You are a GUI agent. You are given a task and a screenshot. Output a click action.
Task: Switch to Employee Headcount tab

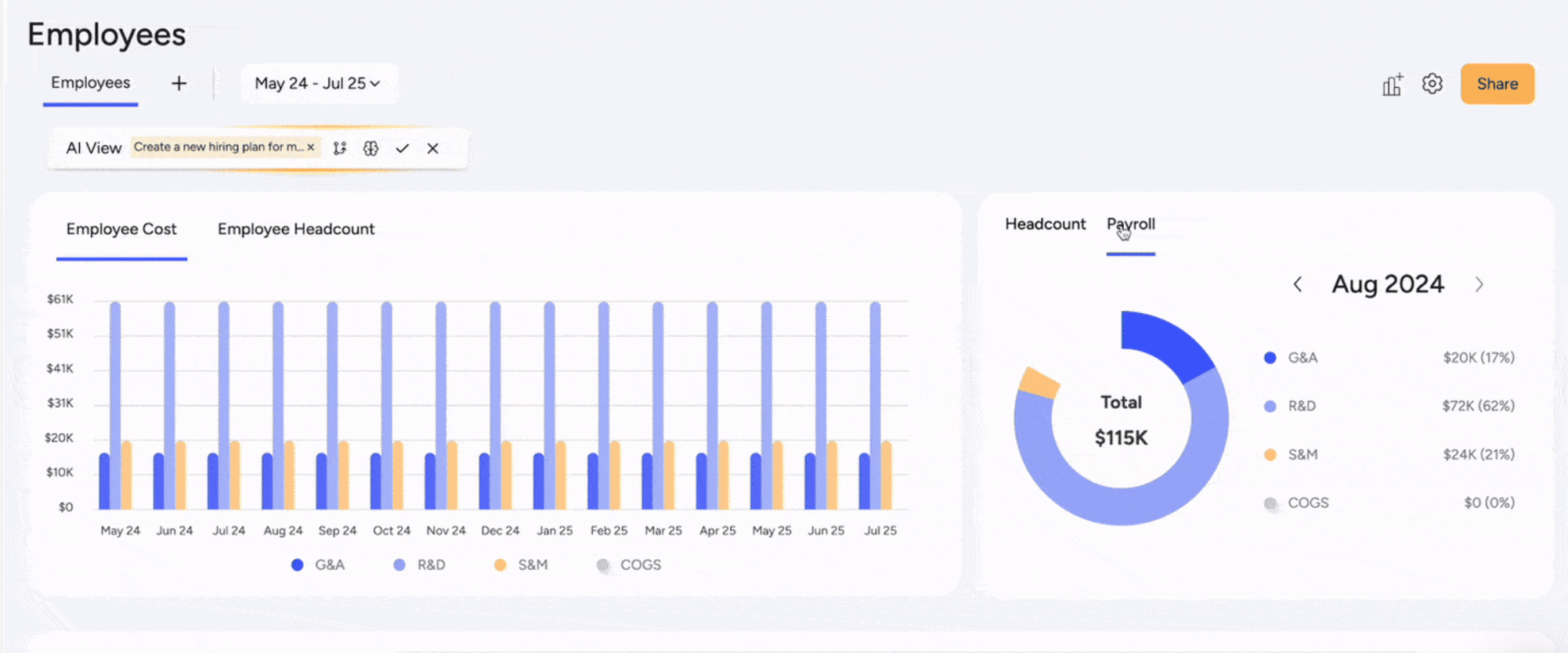click(x=296, y=229)
